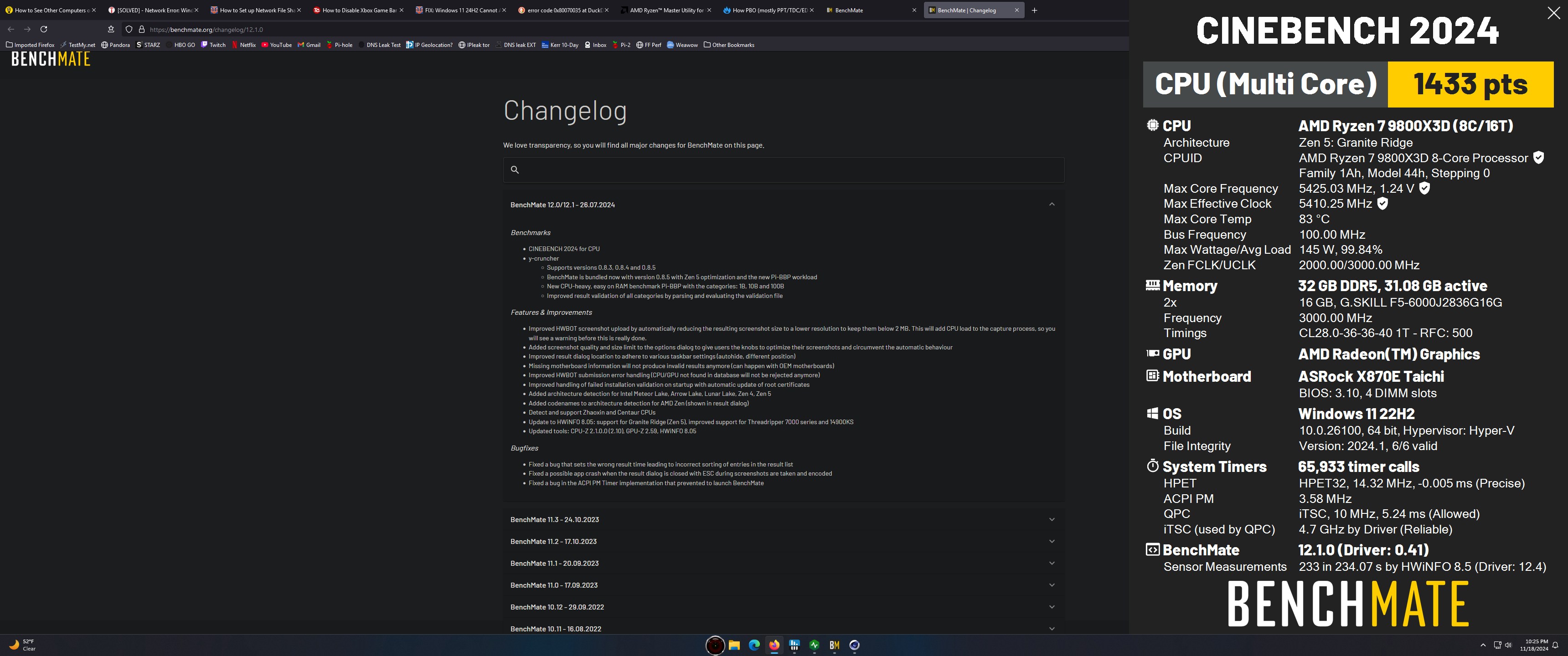Expand BenchMate 10.12 - 29.09.2022 section
Image resolution: width=1568 pixels, height=656 pixels.
click(x=784, y=607)
